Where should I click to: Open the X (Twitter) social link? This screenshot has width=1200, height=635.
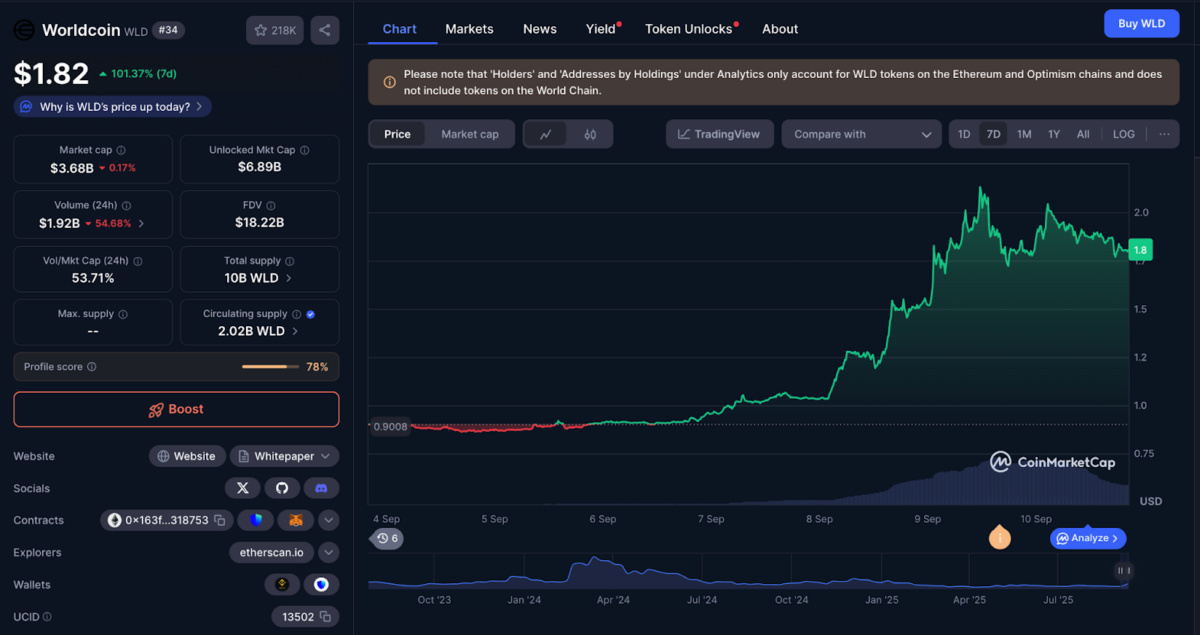click(x=243, y=488)
